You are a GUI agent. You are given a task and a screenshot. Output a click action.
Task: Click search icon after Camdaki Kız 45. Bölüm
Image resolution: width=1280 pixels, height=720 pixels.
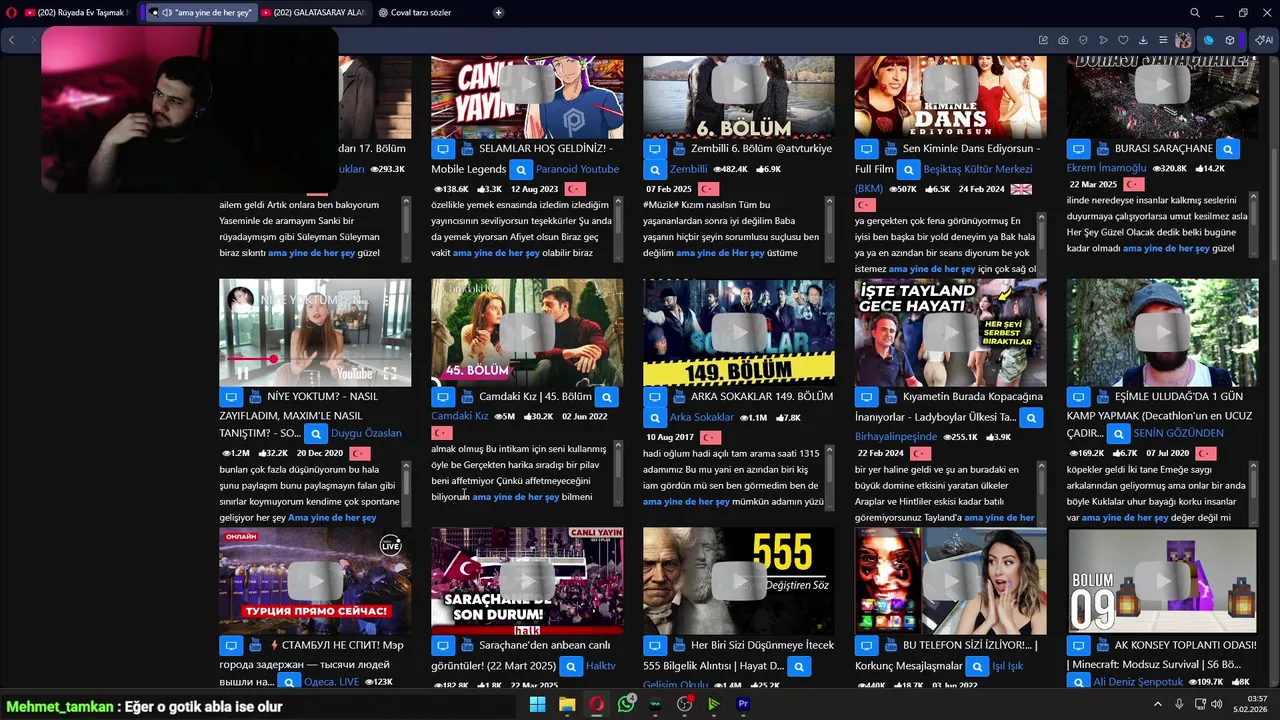coord(607,397)
